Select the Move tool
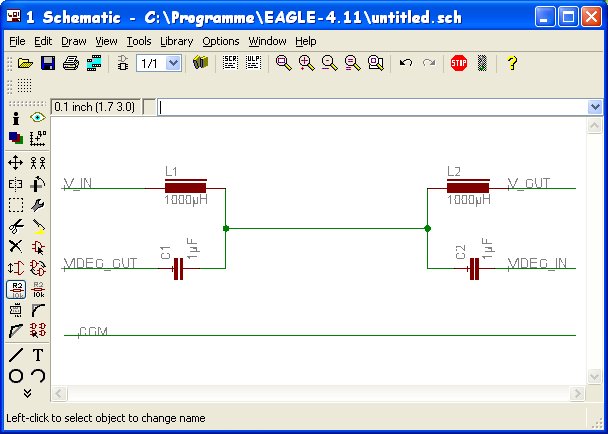The width and height of the screenshot is (608, 434). [16, 163]
